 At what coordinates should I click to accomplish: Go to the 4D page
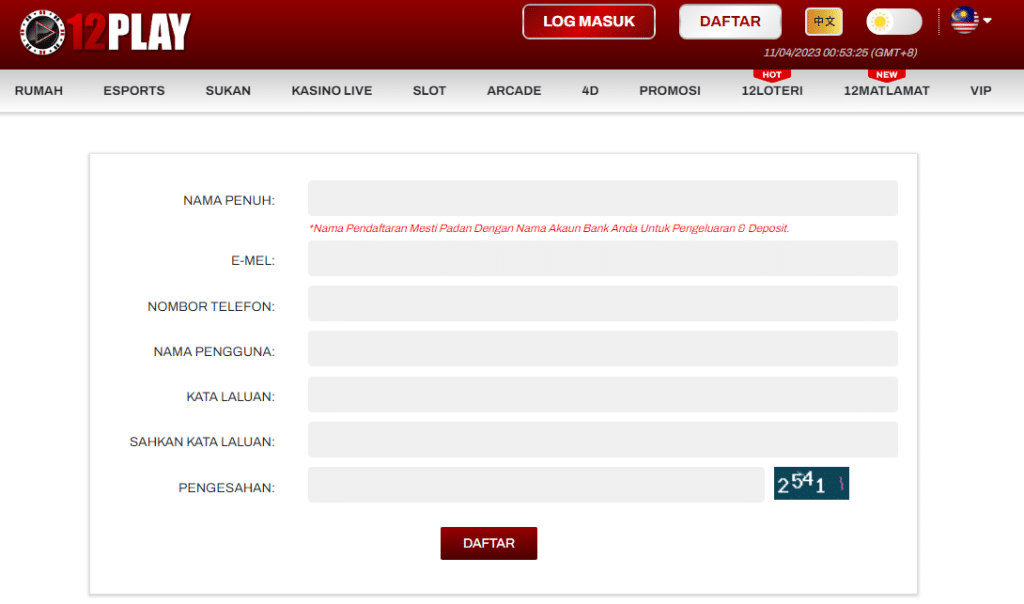[x=590, y=91]
